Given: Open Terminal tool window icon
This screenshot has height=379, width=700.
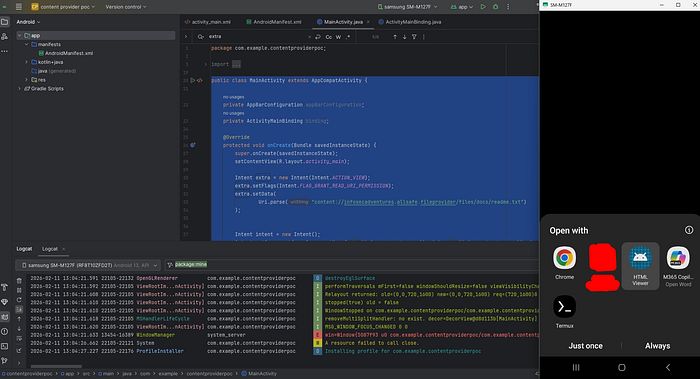Looking at the screenshot, I should pos(4,346).
